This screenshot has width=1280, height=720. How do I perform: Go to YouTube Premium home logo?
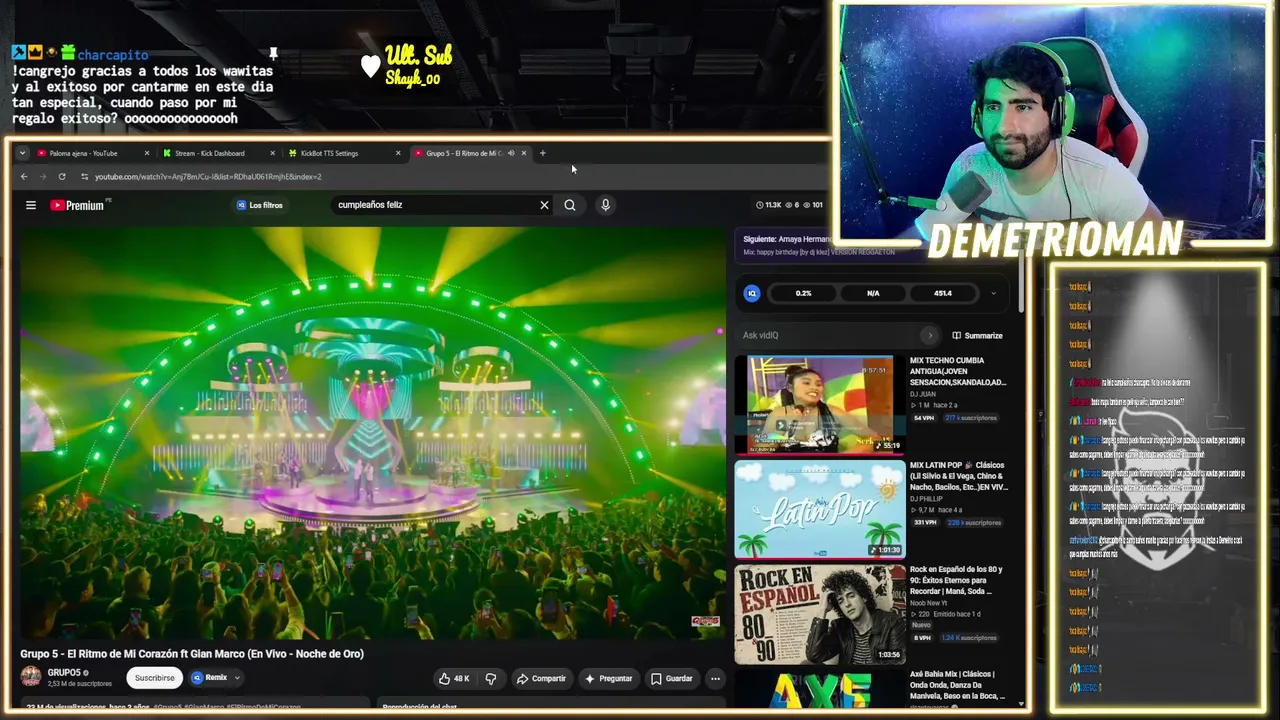(77, 205)
